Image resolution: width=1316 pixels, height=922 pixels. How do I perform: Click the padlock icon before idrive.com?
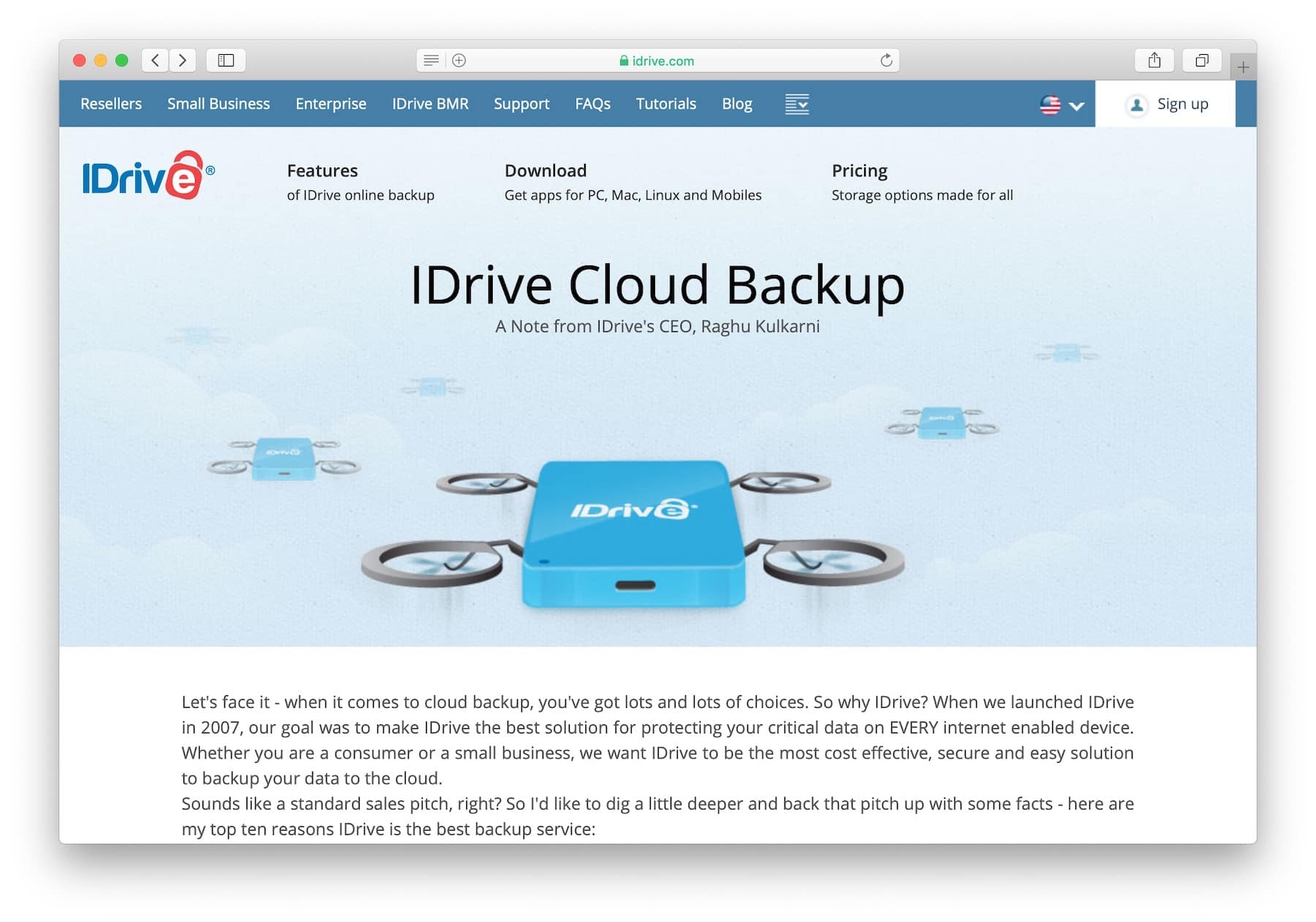tap(625, 61)
